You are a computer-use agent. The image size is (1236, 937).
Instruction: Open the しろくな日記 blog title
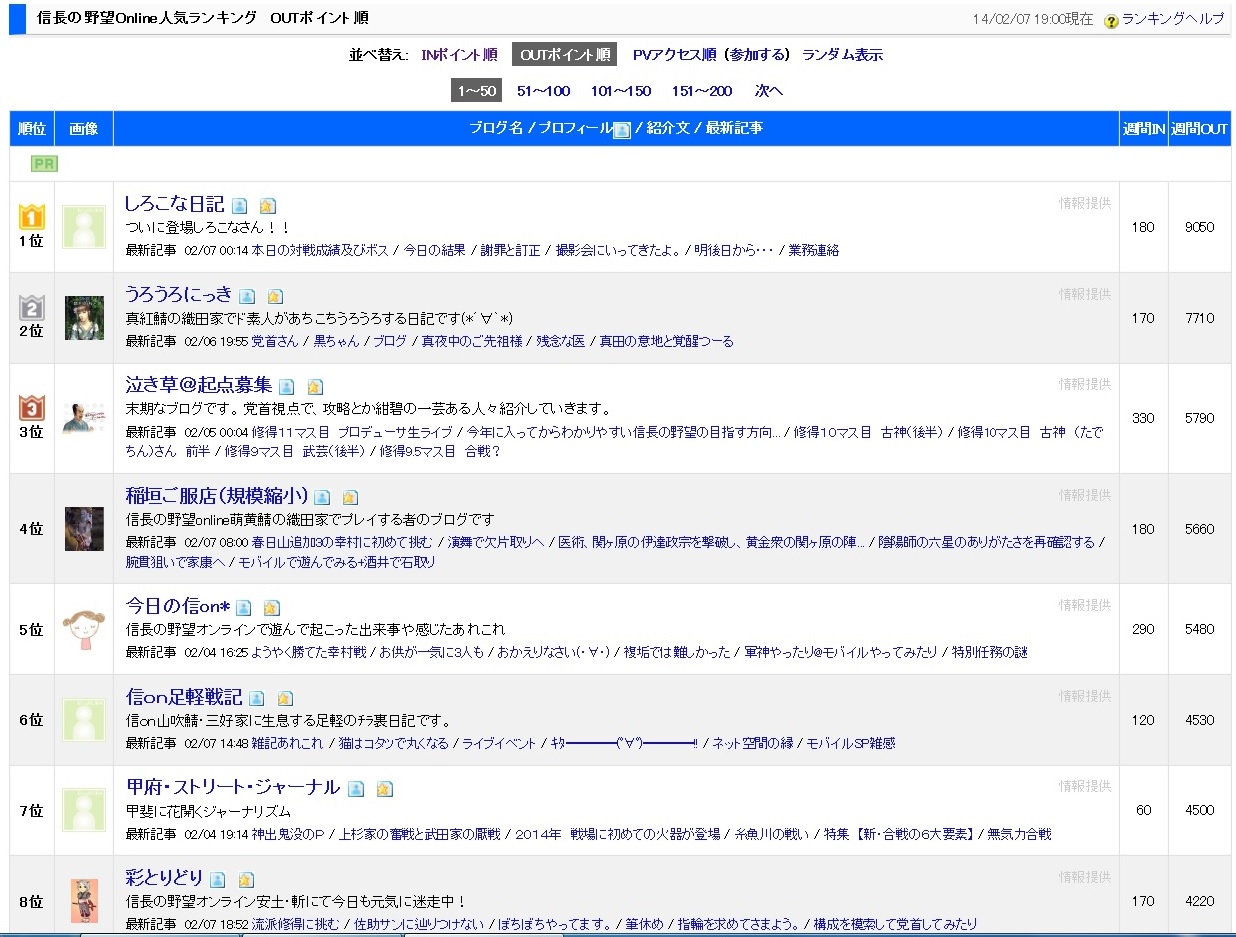[174, 204]
